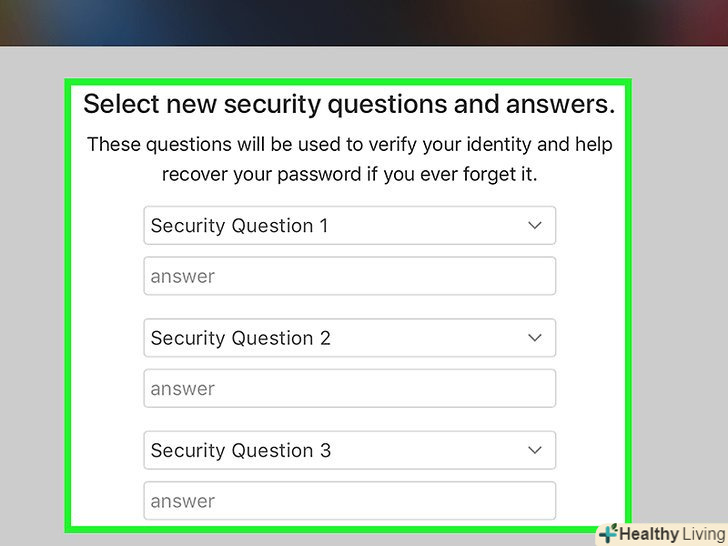Click the dark banner image at the top
Image resolution: width=728 pixels, height=546 pixels.
[364, 22]
